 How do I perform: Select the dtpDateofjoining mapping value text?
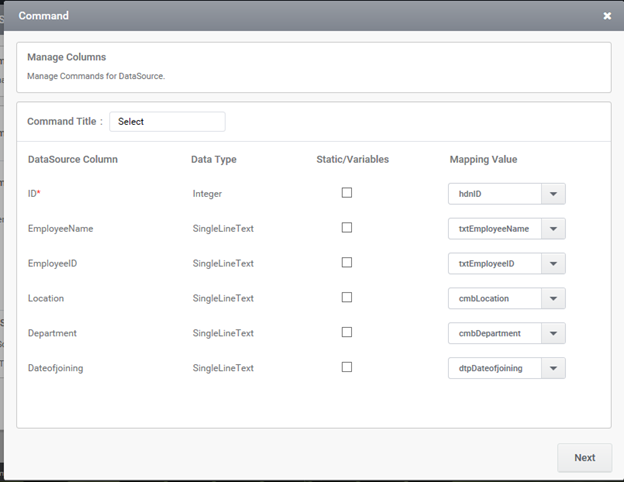click(490, 368)
